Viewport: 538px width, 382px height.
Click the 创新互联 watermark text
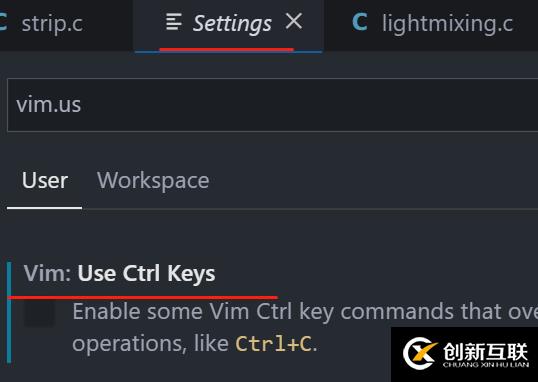pos(486,351)
